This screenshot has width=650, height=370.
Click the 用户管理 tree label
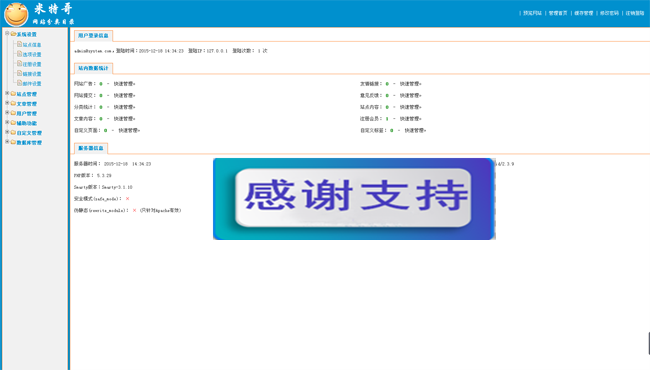pyautogui.click(x=27, y=113)
